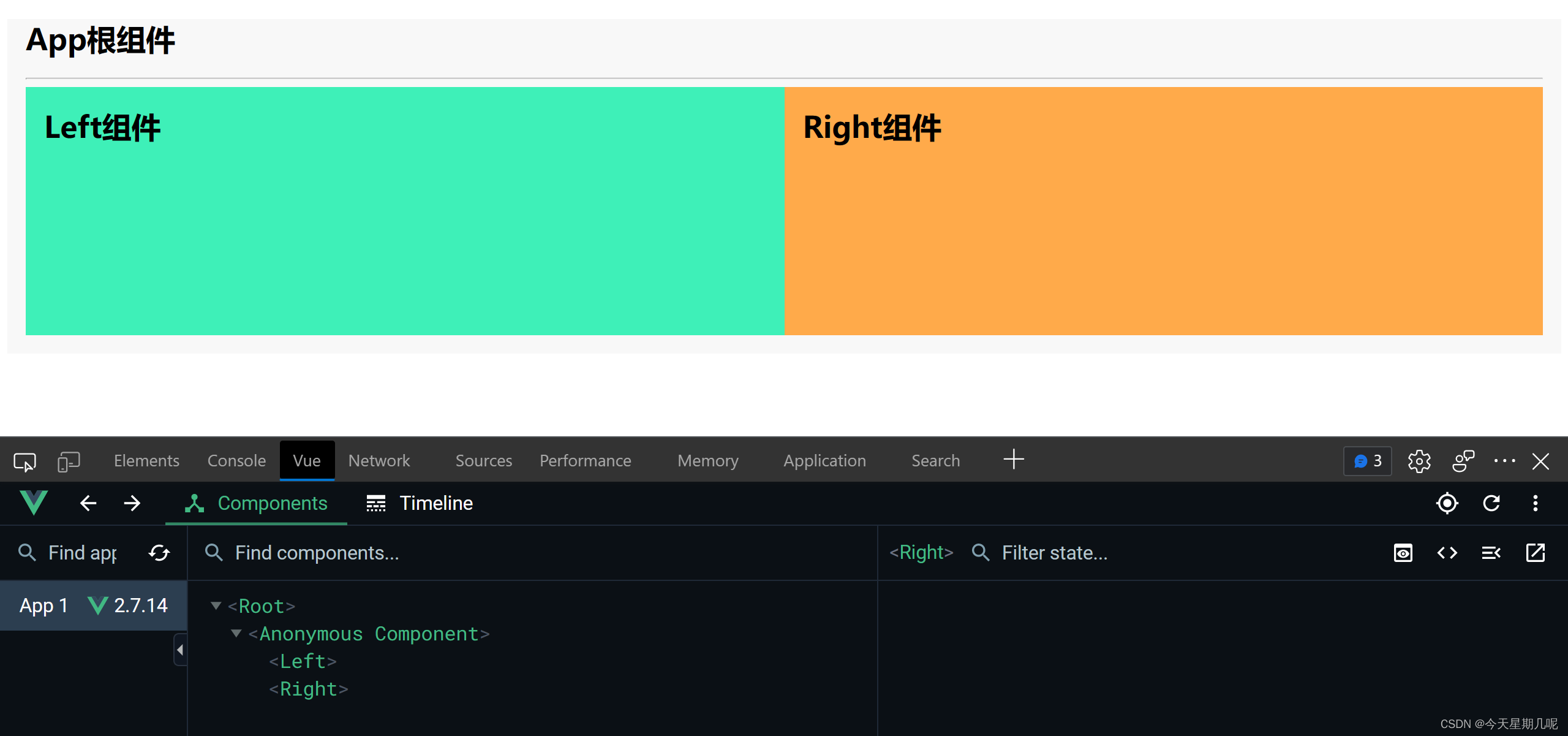
Task: Toggle collapse sections list icon
Action: click(x=1491, y=553)
